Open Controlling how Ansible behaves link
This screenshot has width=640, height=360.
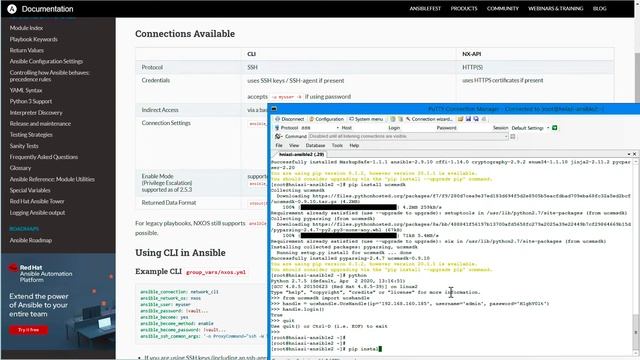click(x=49, y=76)
